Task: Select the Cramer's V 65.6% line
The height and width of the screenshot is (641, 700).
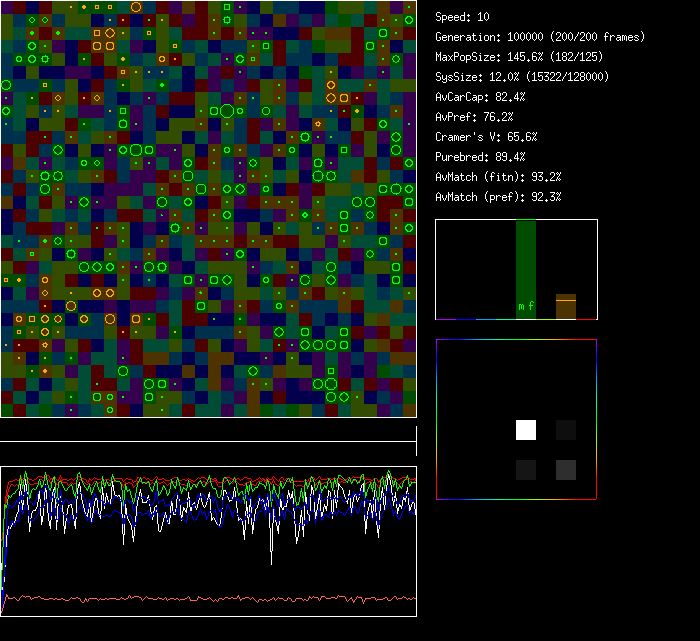Action: coord(486,137)
